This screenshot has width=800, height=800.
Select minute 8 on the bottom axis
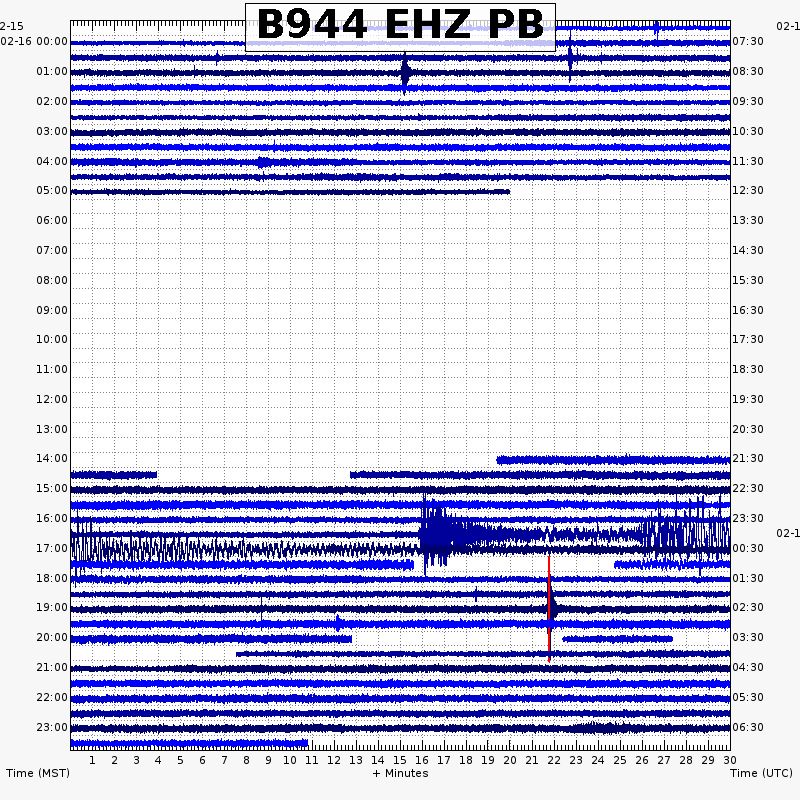246,760
